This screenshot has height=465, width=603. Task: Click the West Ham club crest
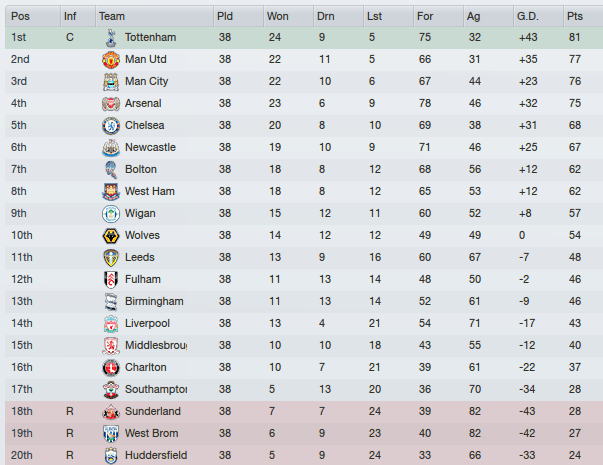point(110,192)
